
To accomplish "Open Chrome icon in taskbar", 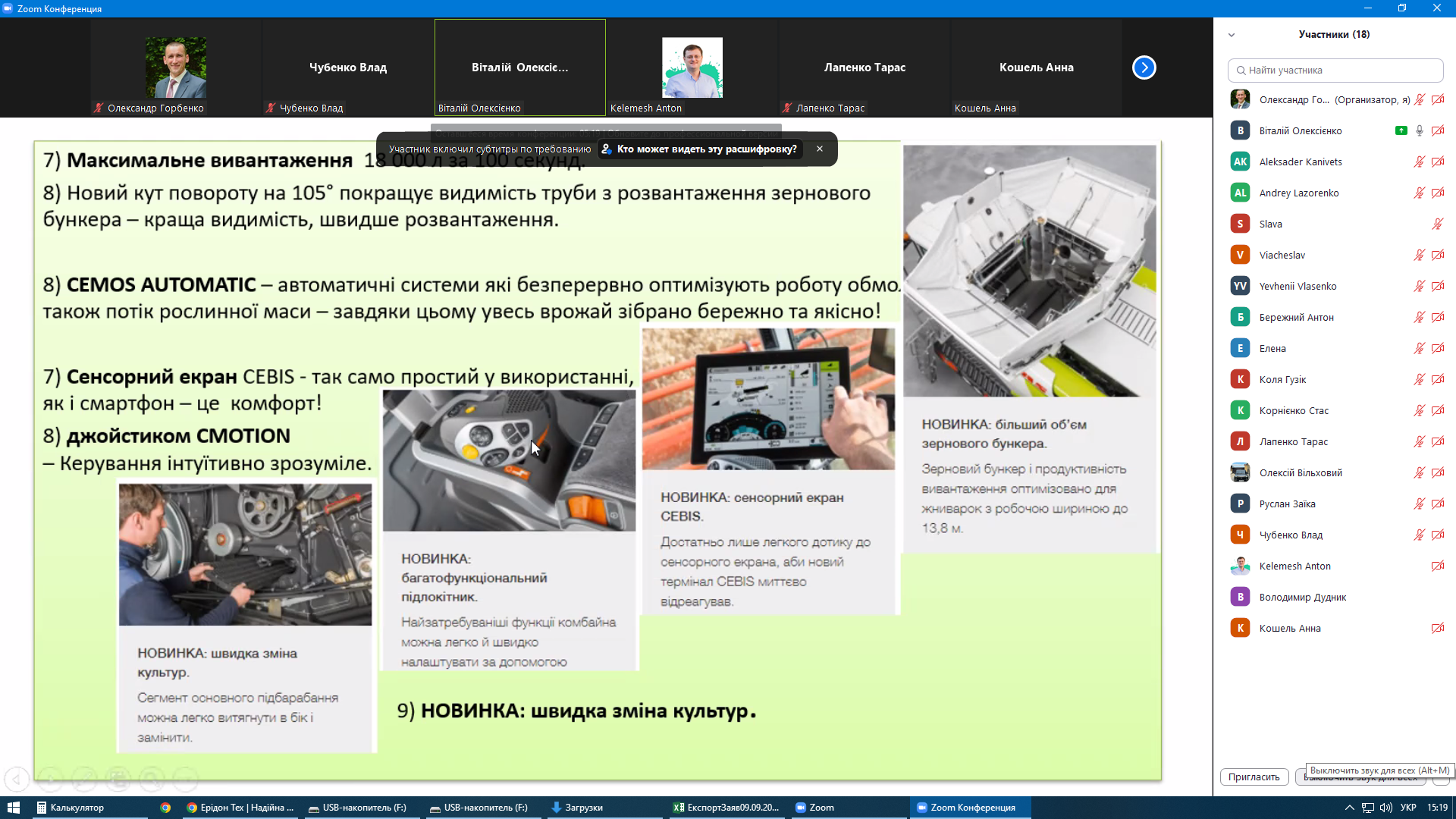I will pos(165,808).
